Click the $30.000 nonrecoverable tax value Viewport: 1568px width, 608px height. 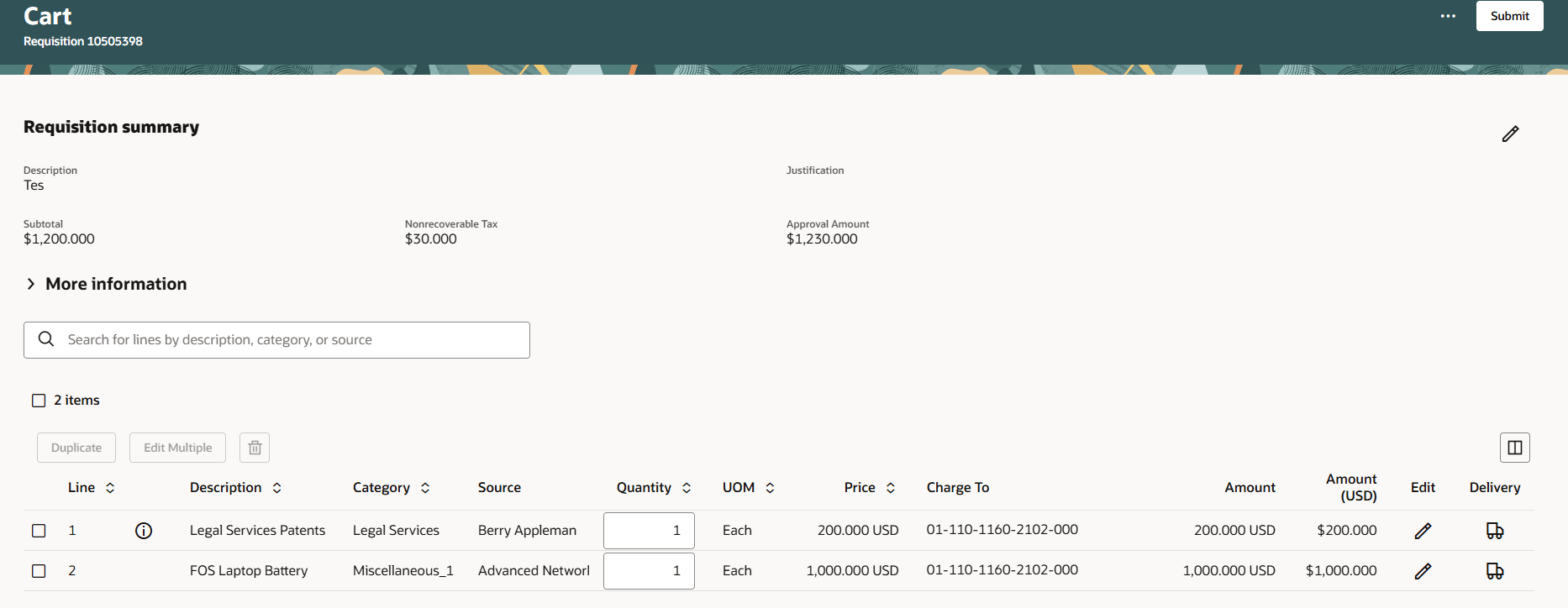pos(431,239)
